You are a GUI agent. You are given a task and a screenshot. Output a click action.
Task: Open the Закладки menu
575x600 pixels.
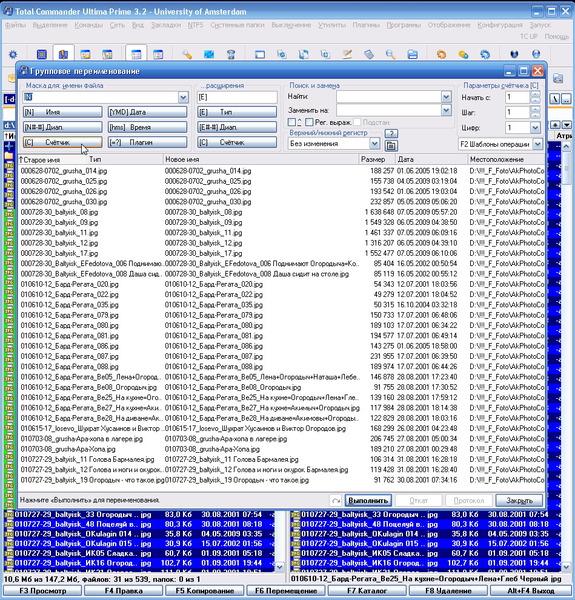166,25
